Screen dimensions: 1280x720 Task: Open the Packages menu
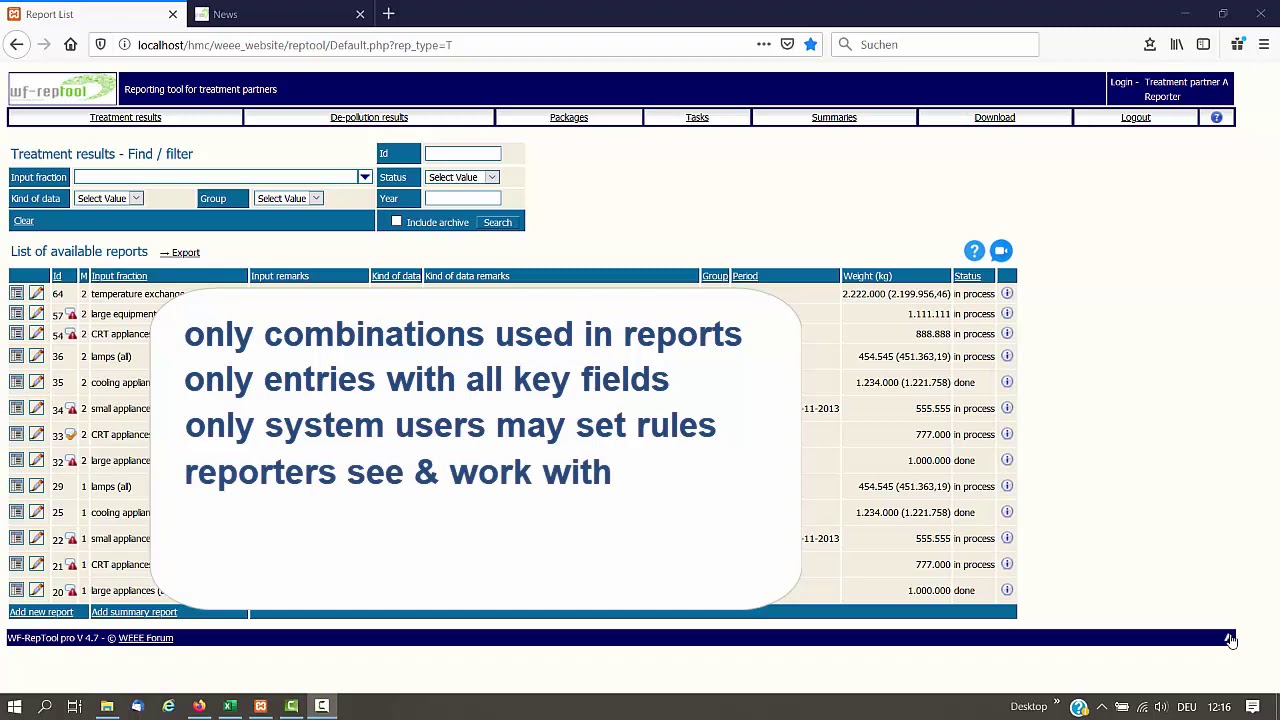coord(569,117)
